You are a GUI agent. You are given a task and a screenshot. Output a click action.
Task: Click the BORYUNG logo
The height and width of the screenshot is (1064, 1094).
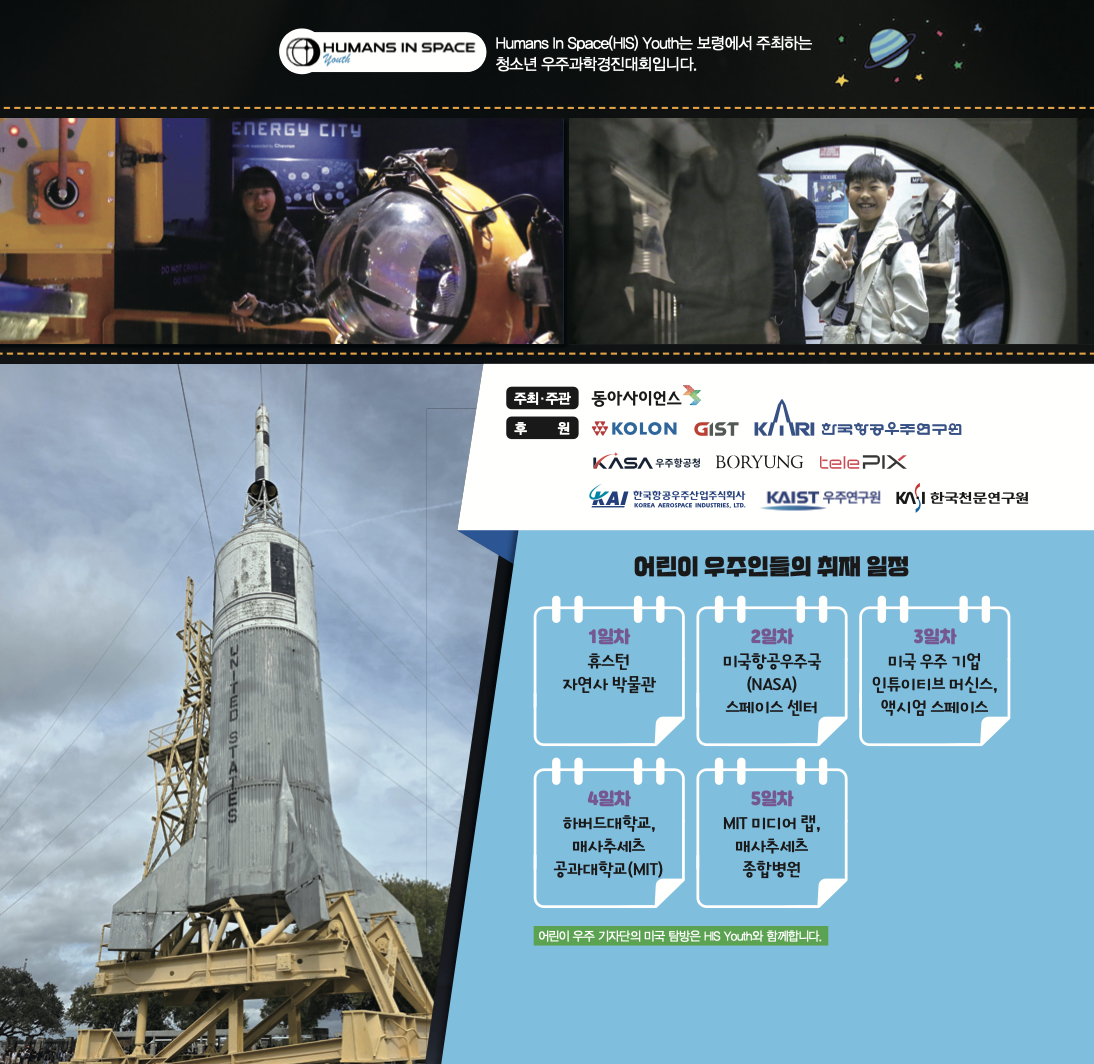(x=759, y=462)
